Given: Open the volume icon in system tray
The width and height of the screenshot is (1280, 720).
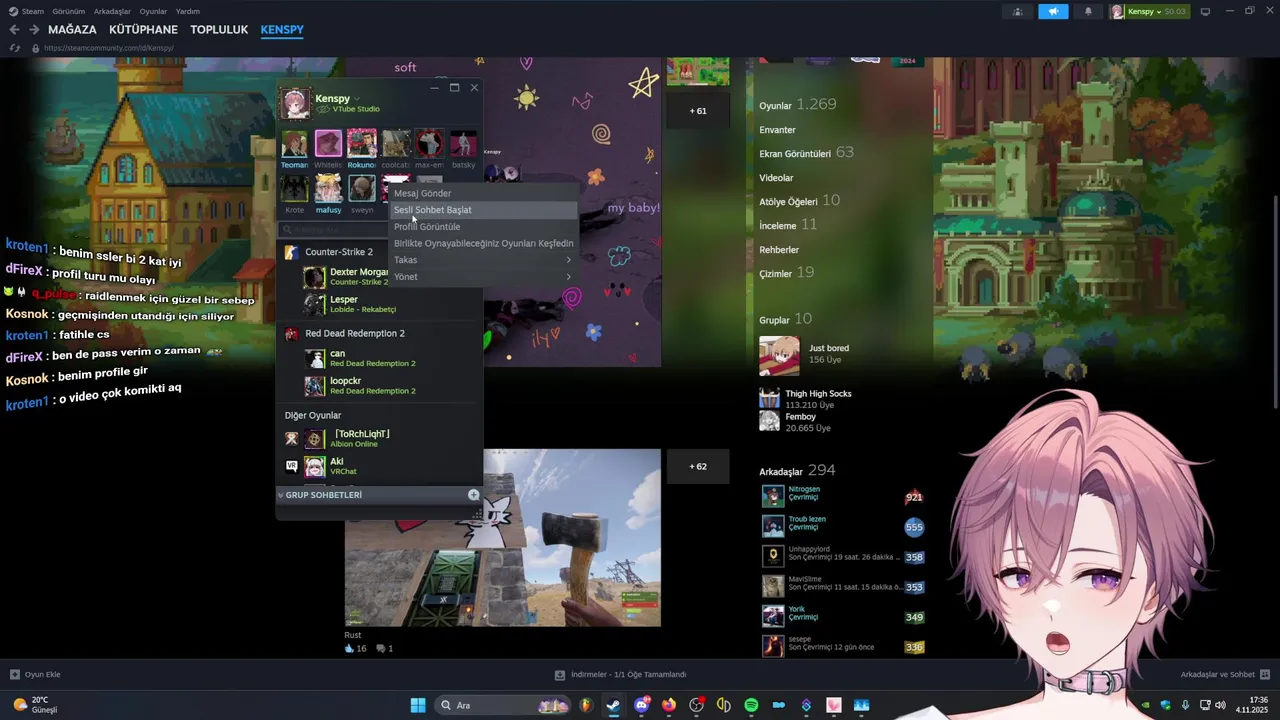Looking at the screenshot, I should click(1220, 705).
